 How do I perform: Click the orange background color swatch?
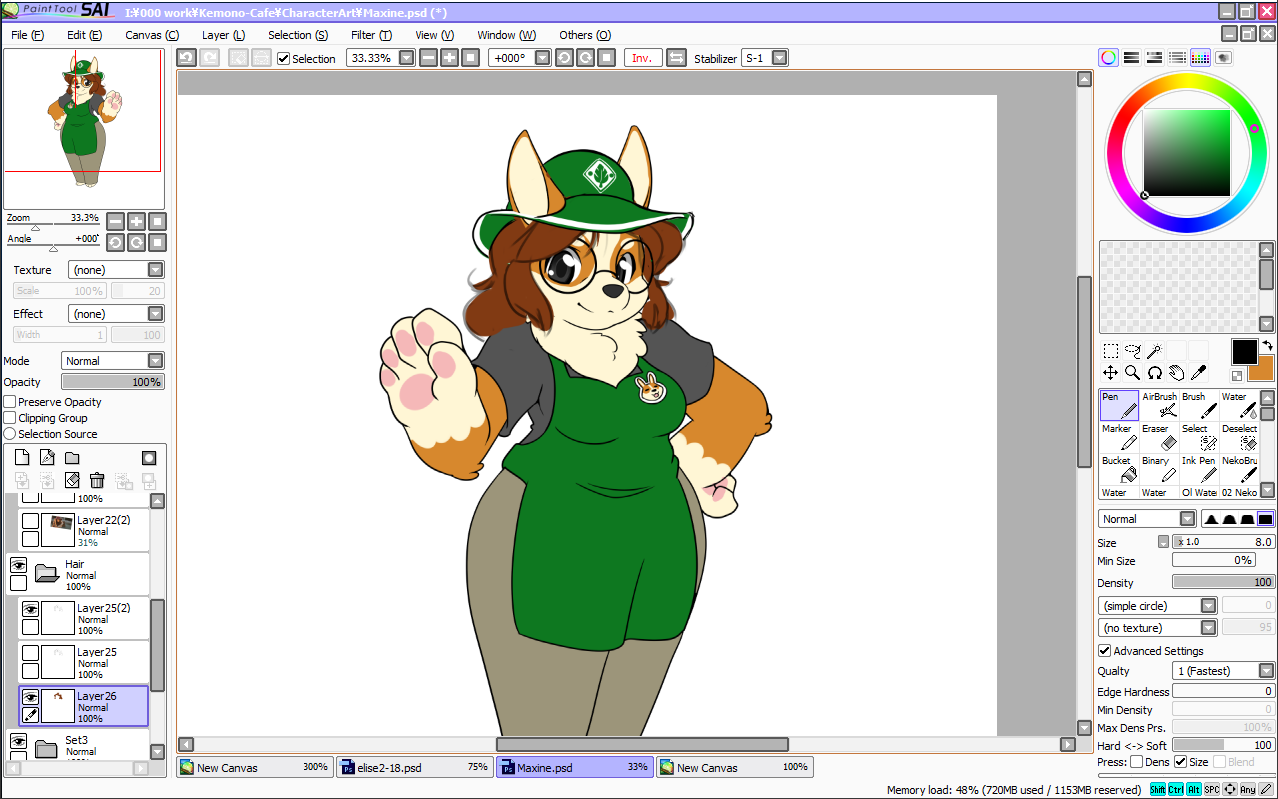coord(1264,370)
